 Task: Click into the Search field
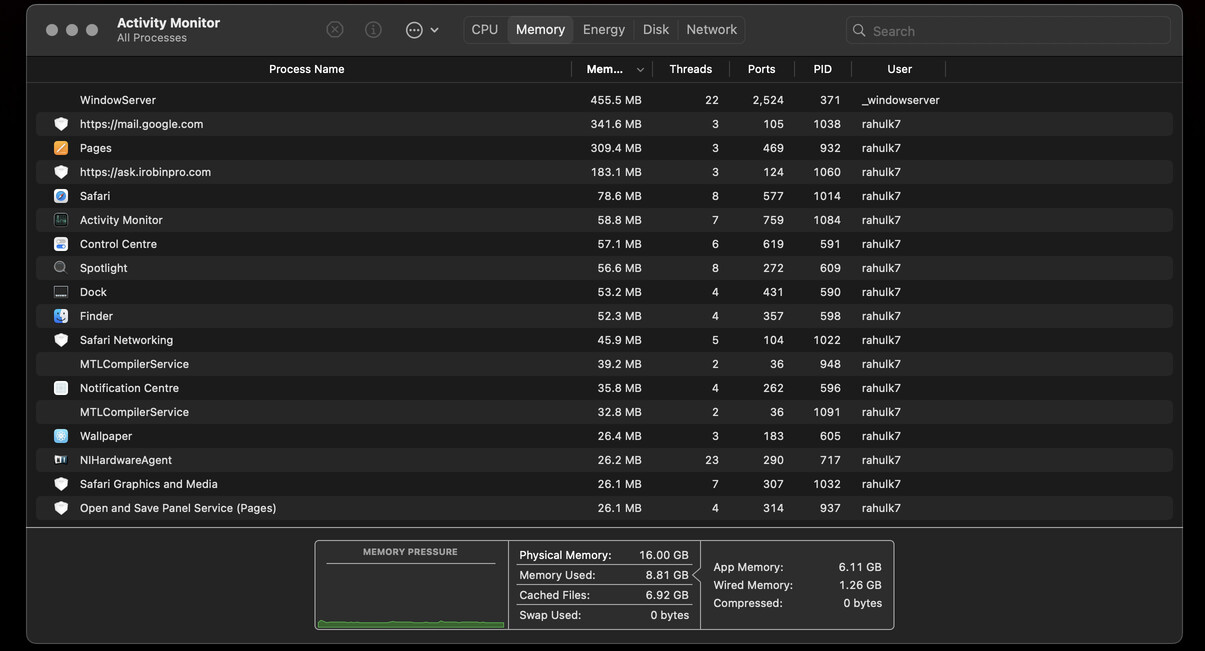pos(1008,31)
